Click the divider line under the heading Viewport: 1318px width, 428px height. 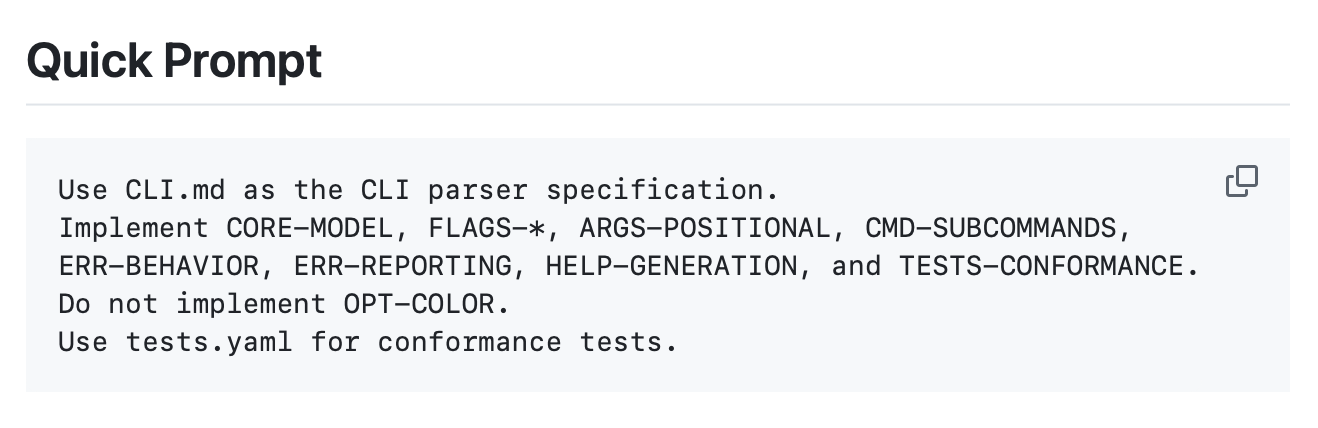657,104
